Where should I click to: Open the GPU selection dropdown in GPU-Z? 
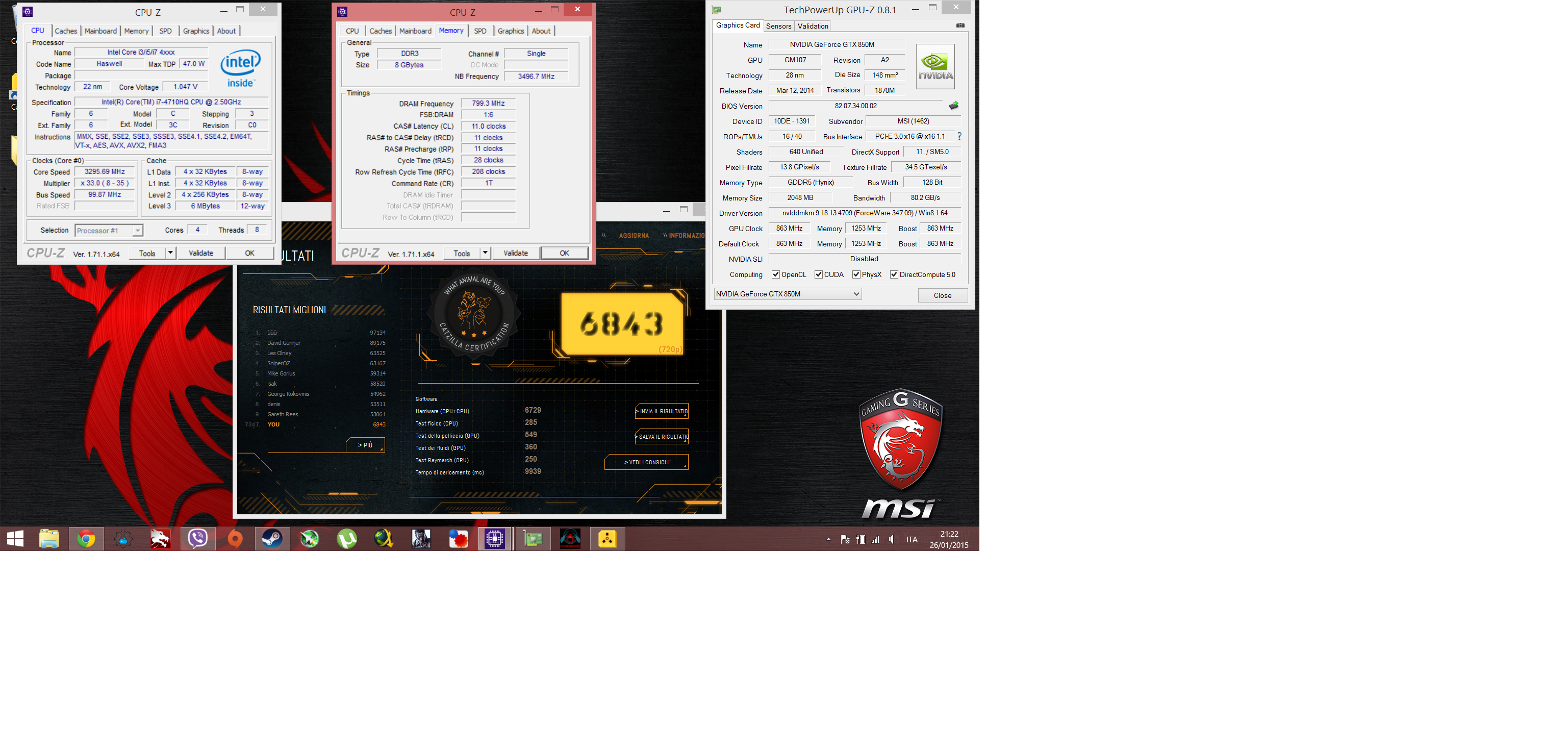[x=788, y=294]
